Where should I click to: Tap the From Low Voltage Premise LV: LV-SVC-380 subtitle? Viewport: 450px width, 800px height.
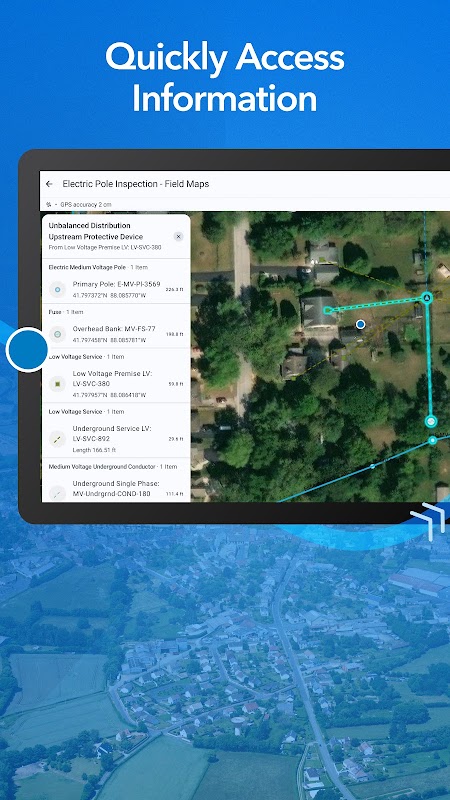click(105, 247)
